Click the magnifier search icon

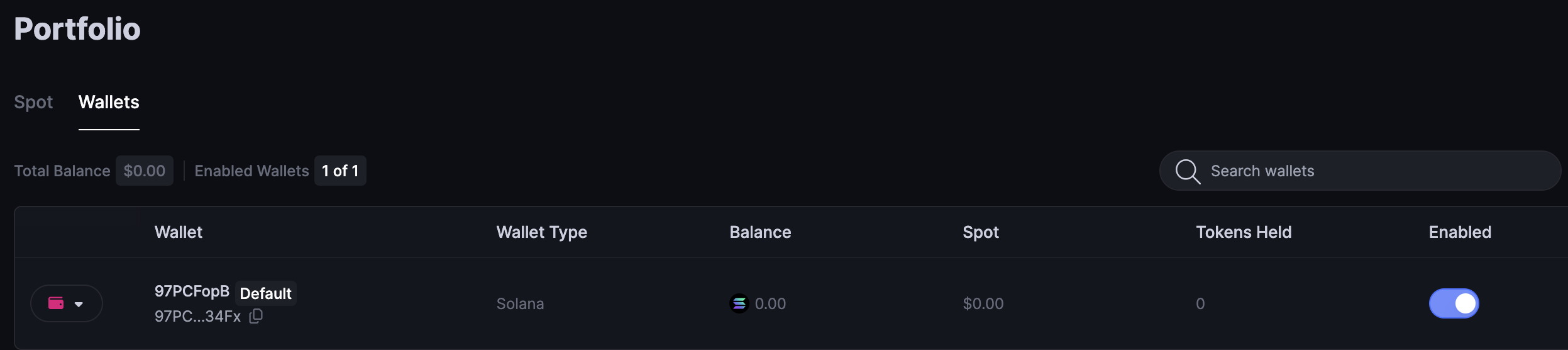coord(1187,171)
